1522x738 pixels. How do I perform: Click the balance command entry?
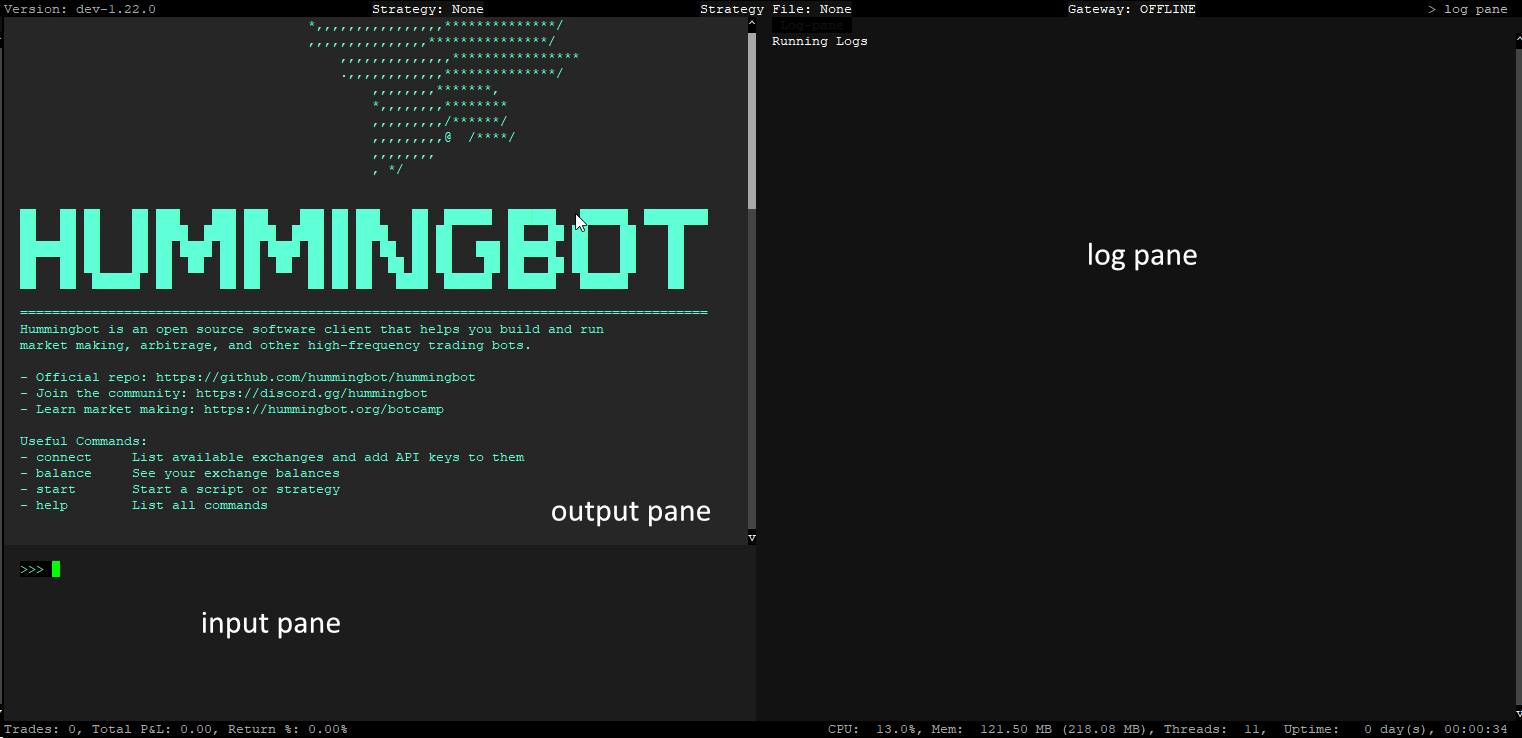[63, 473]
